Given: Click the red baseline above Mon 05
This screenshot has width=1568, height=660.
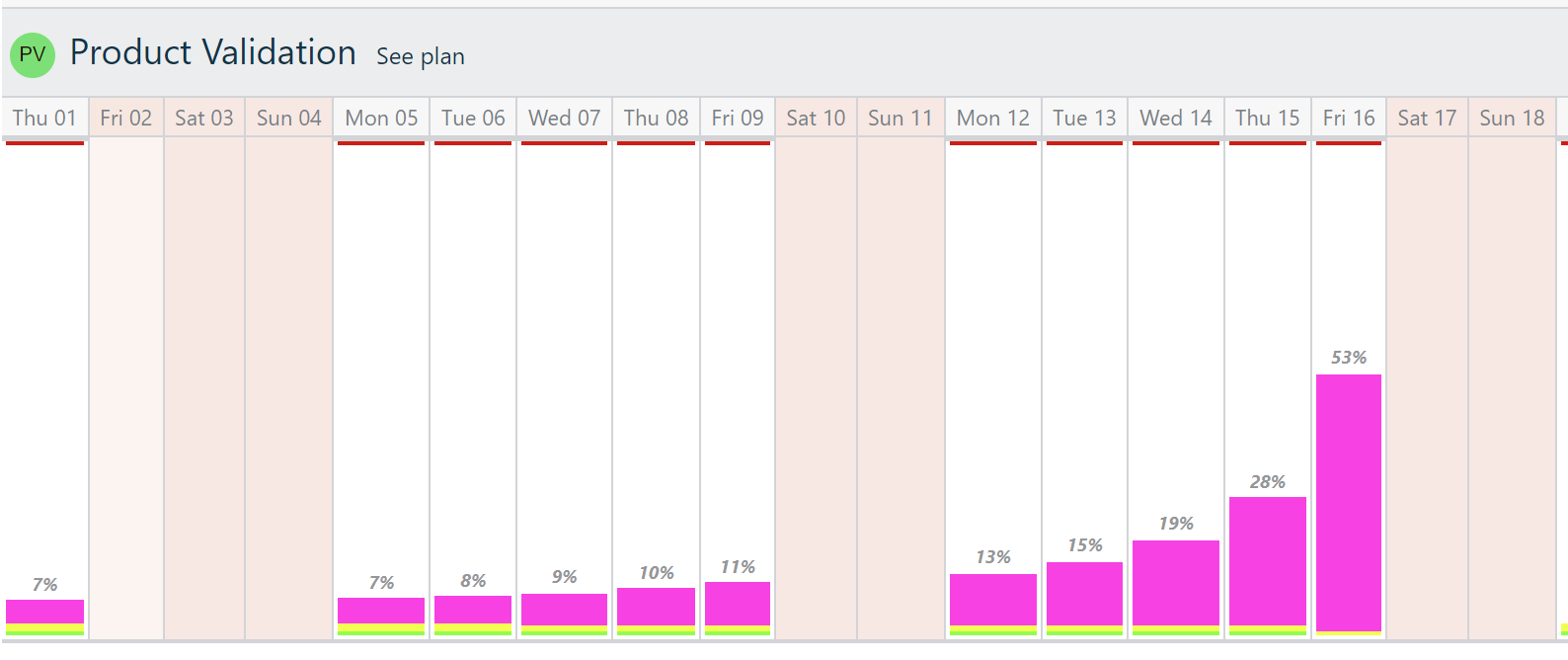Looking at the screenshot, I should pyautogui.click(x=380, y=142).
